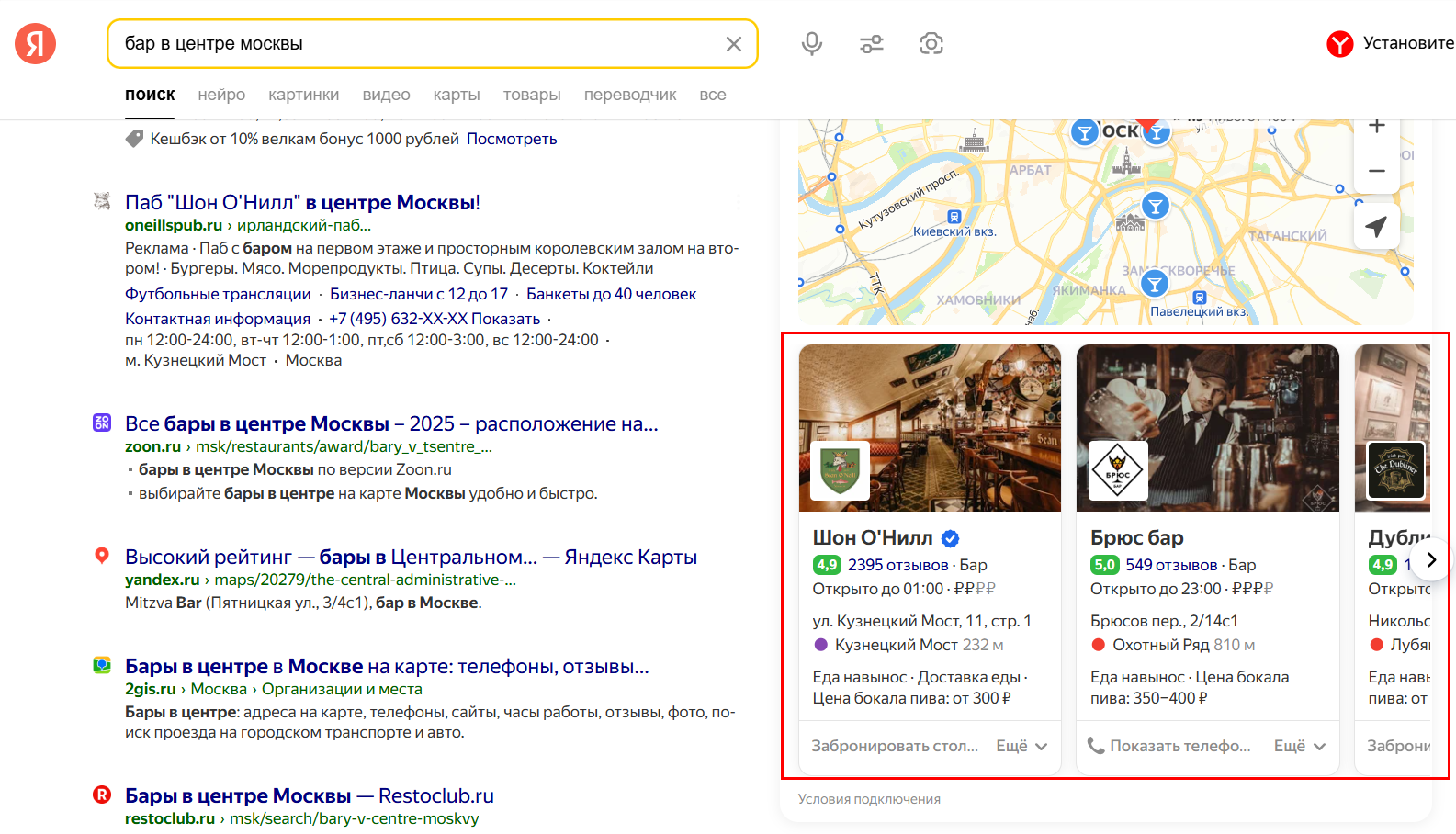Click the Брюс бар logo thumbnail
The width and height of the screenshot is (1456, 834).
(x=1118, y=470)
